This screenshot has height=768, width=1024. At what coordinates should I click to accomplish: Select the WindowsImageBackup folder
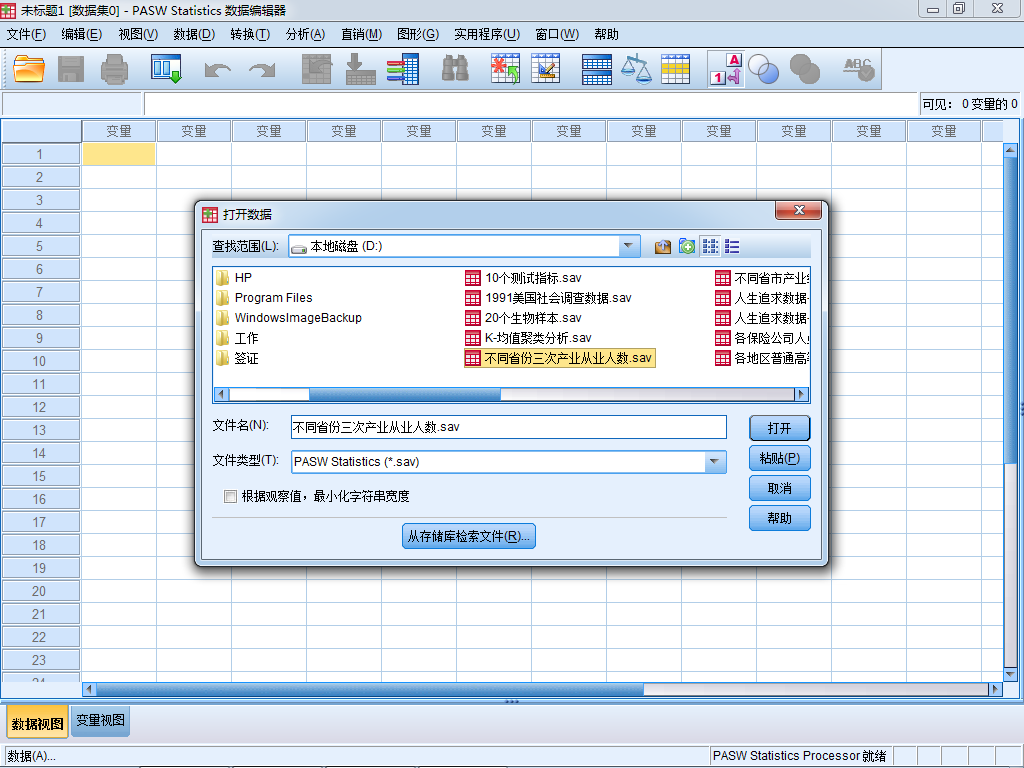coord(289,318)
